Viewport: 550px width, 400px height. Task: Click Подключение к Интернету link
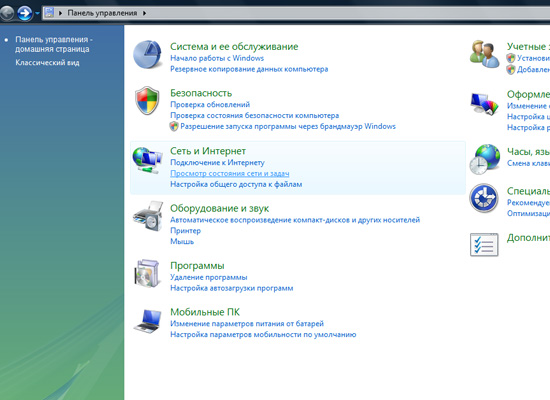[217, 162]
